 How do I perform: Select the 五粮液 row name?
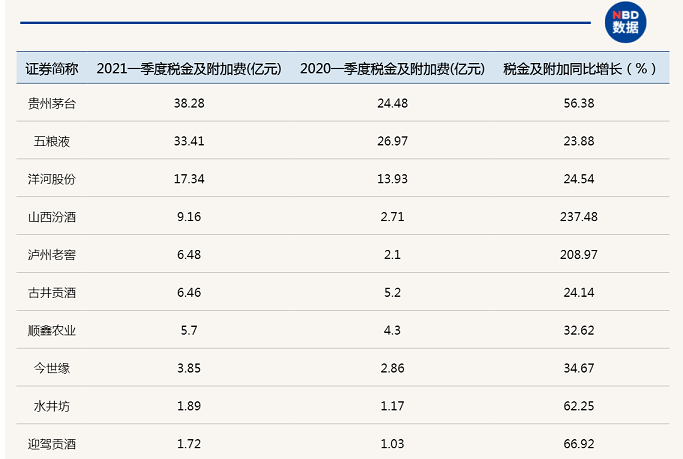click(x=52, y=142)
